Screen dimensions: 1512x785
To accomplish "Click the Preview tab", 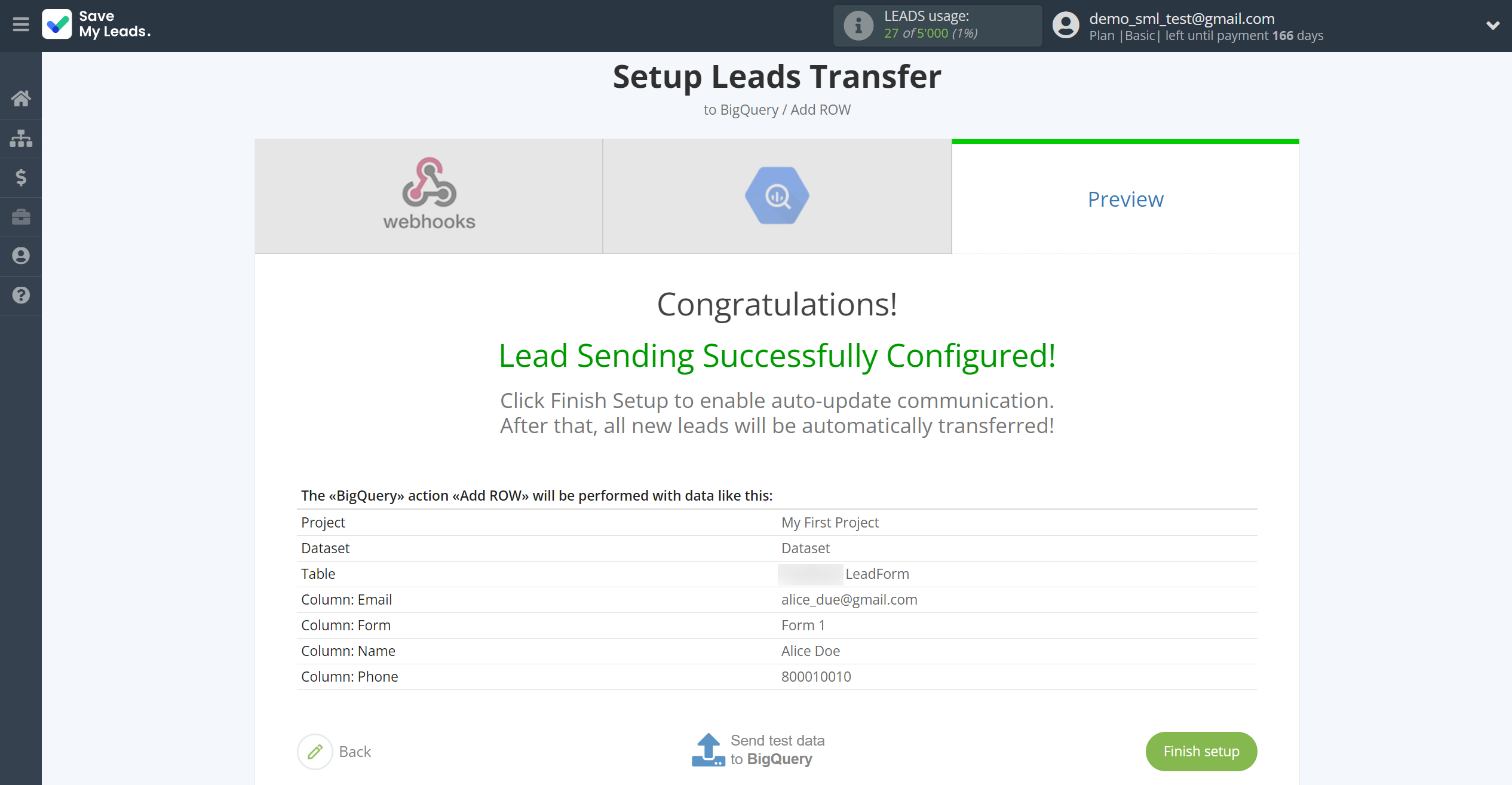I will point(1126,197).
